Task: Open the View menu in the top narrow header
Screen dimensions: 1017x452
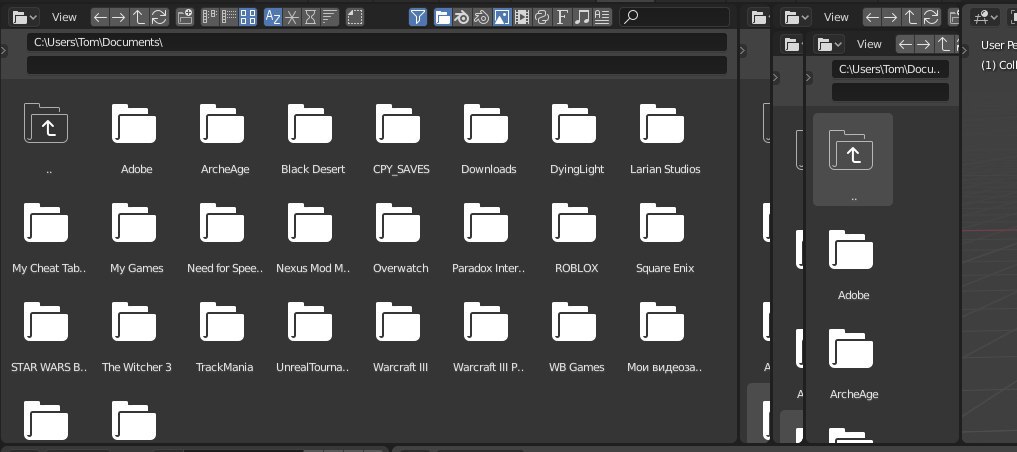Action: click(x=836, y=18)
